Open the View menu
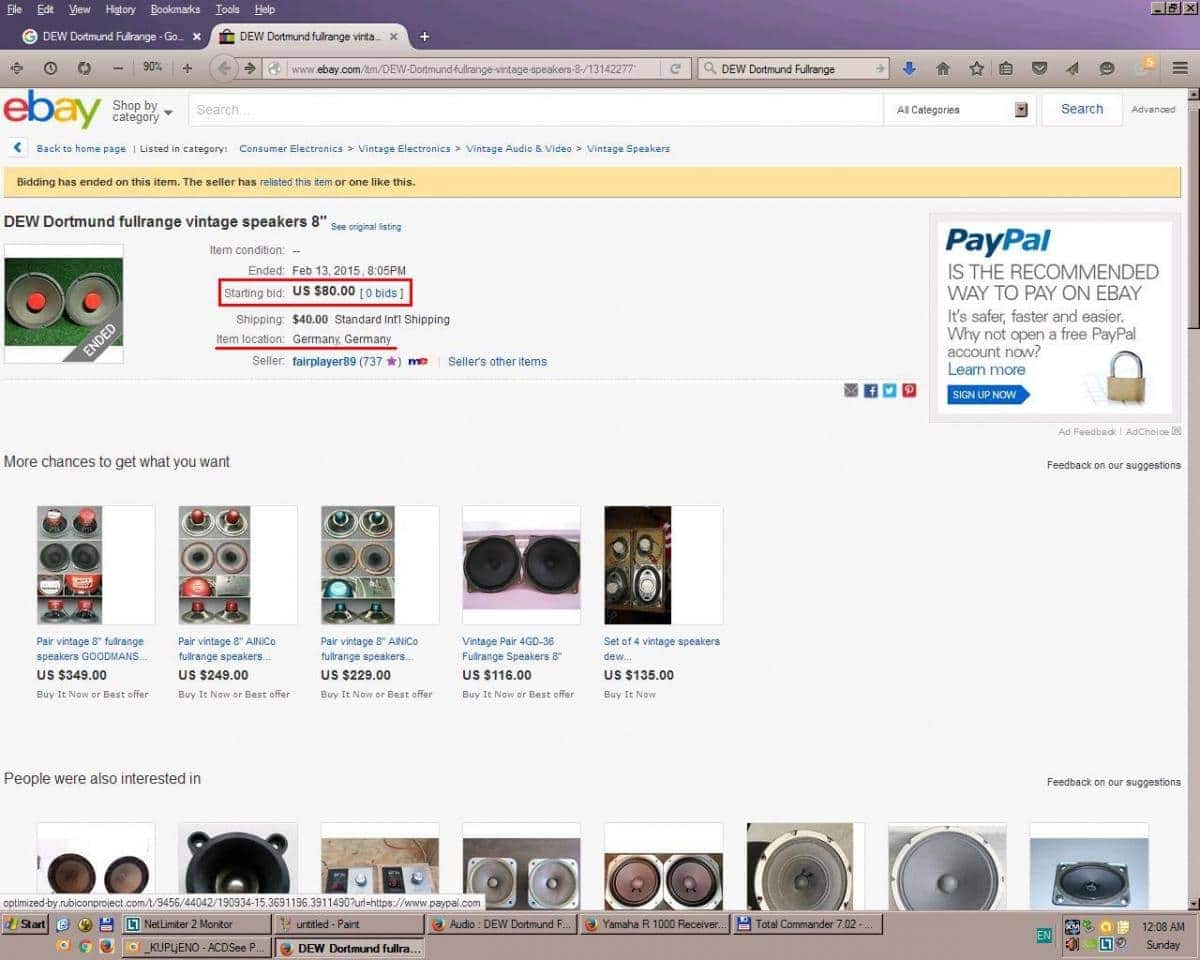Image resolution: width=1200 pixels, height=960 pixels. click(x=79, y=9)
